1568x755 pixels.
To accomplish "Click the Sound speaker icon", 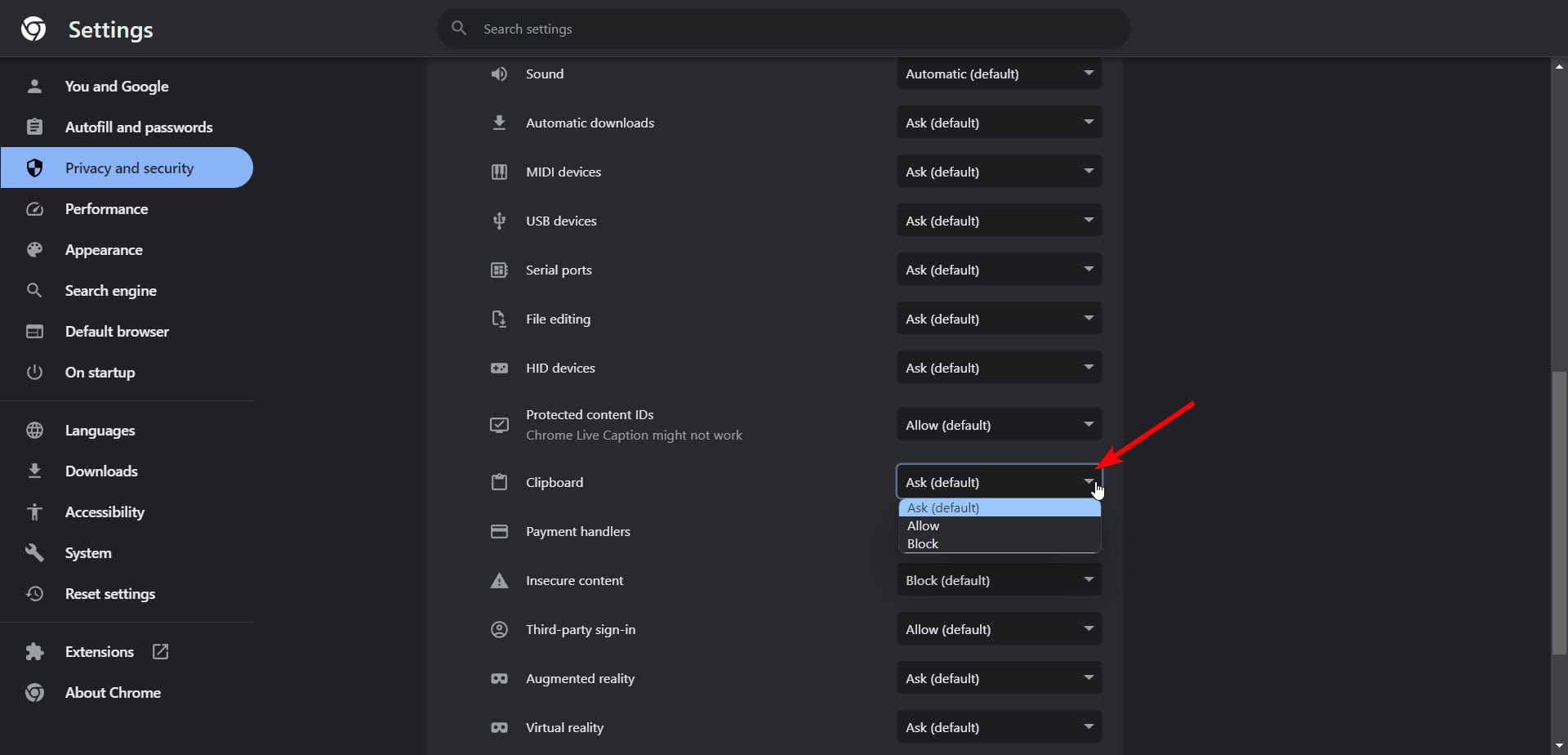I will click(500, 74).
